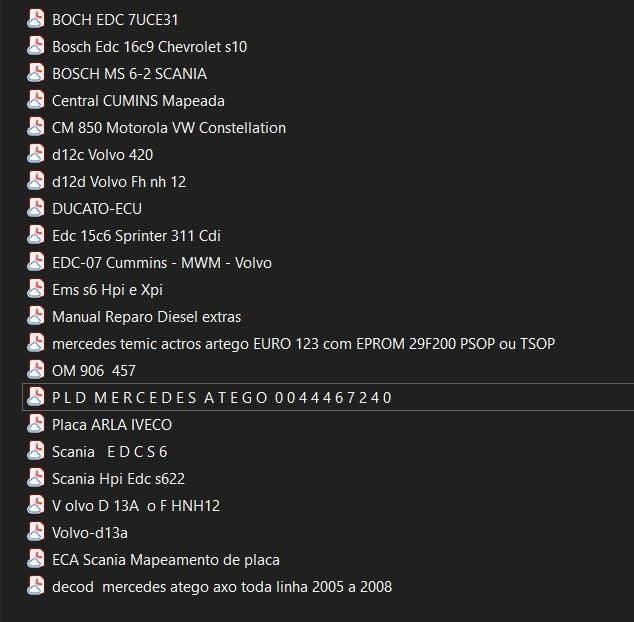
Task: Select the file Bosch Edc 16c9 Chevrolet s10
Action: [x=149, y=46]
